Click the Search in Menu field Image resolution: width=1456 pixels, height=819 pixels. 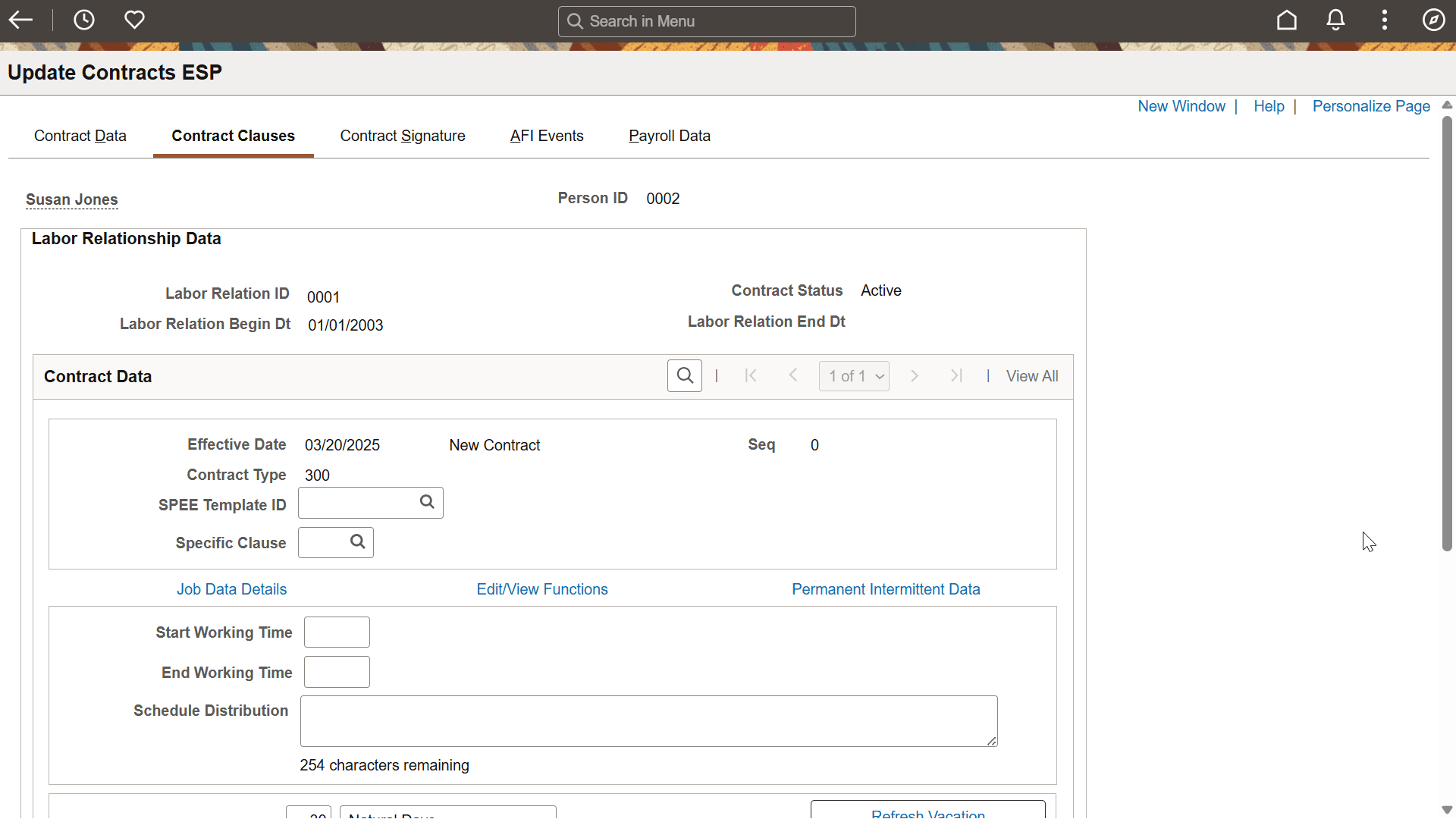pos(707,20)
